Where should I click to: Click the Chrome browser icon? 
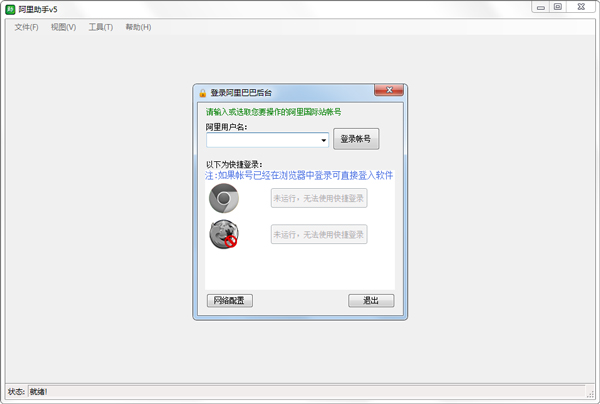click(224, 199)
